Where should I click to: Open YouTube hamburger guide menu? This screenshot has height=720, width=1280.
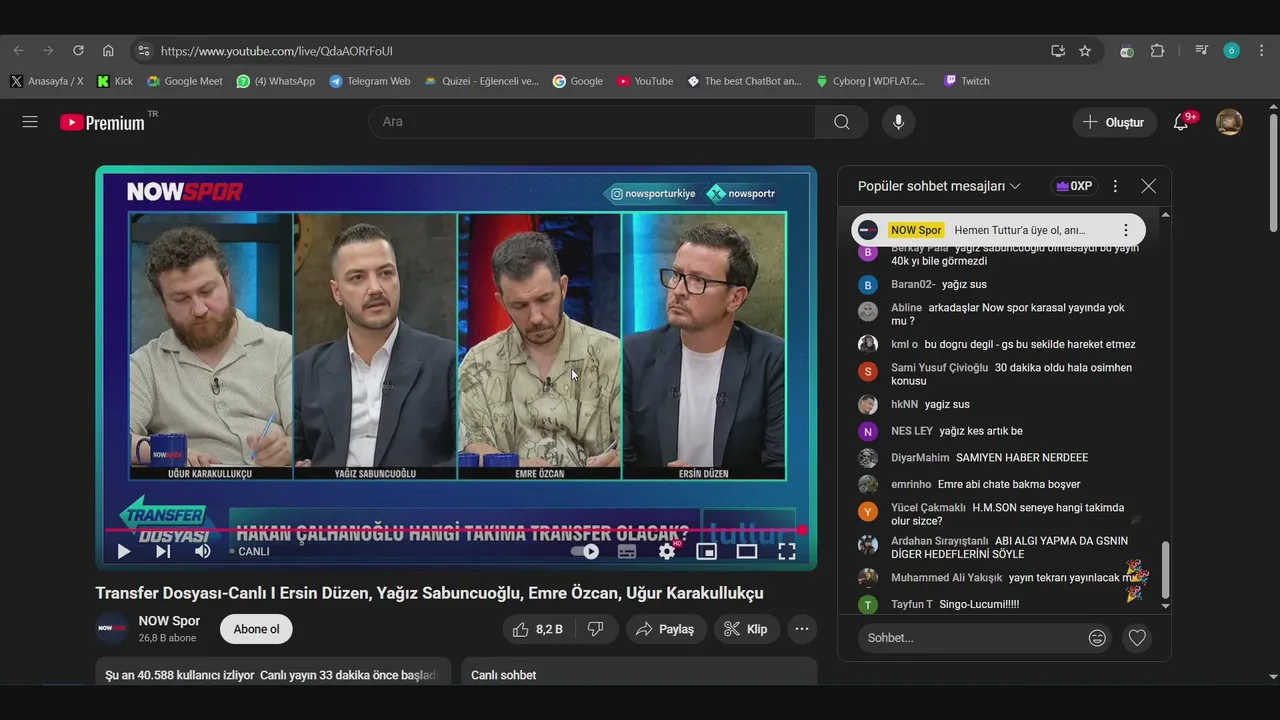pos(30,122)
